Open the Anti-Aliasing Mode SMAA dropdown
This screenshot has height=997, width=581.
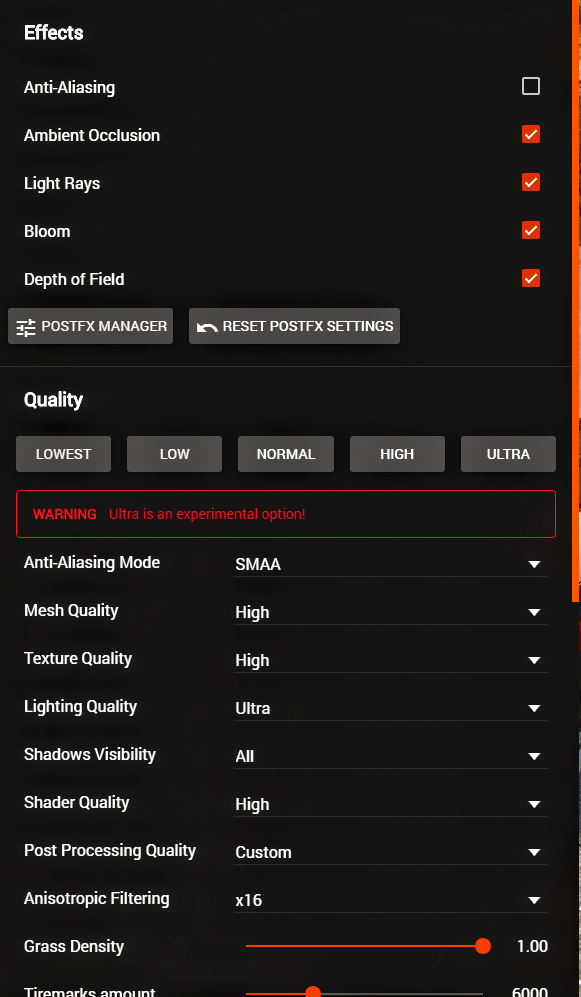pyautogui.click(x=390, y=564)
